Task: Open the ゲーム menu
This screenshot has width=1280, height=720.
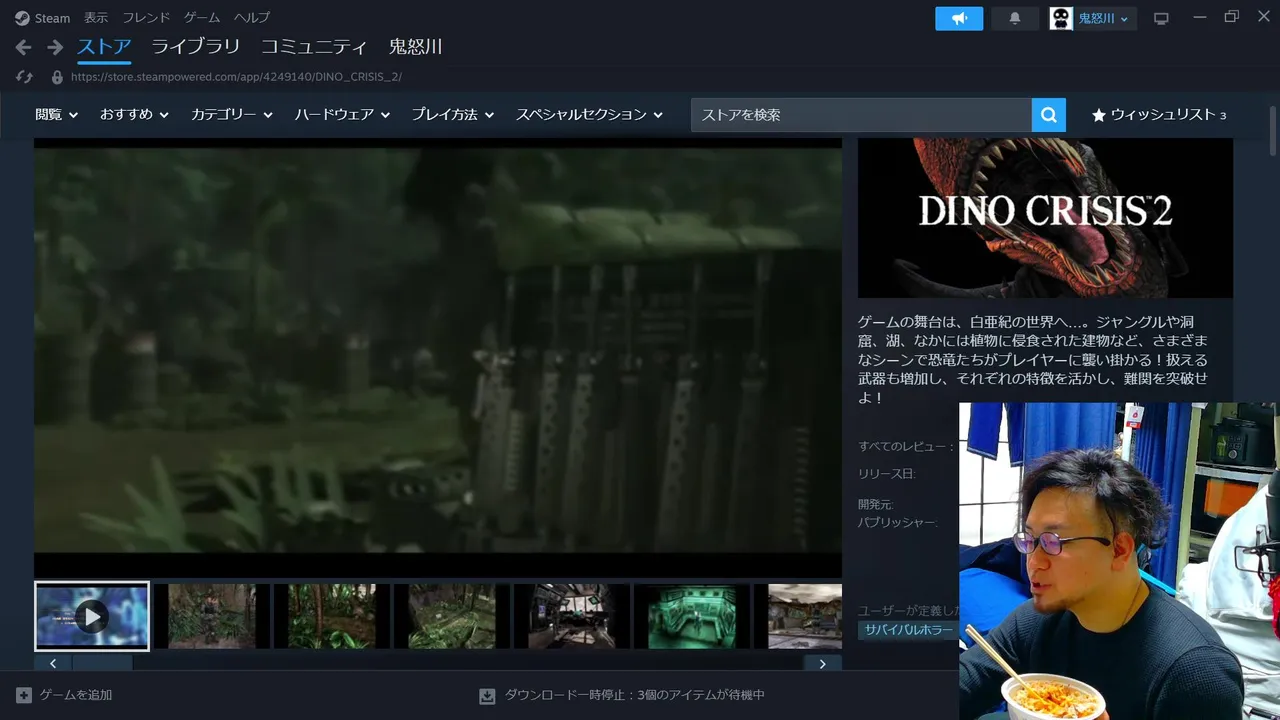Action: click(202, 18)
